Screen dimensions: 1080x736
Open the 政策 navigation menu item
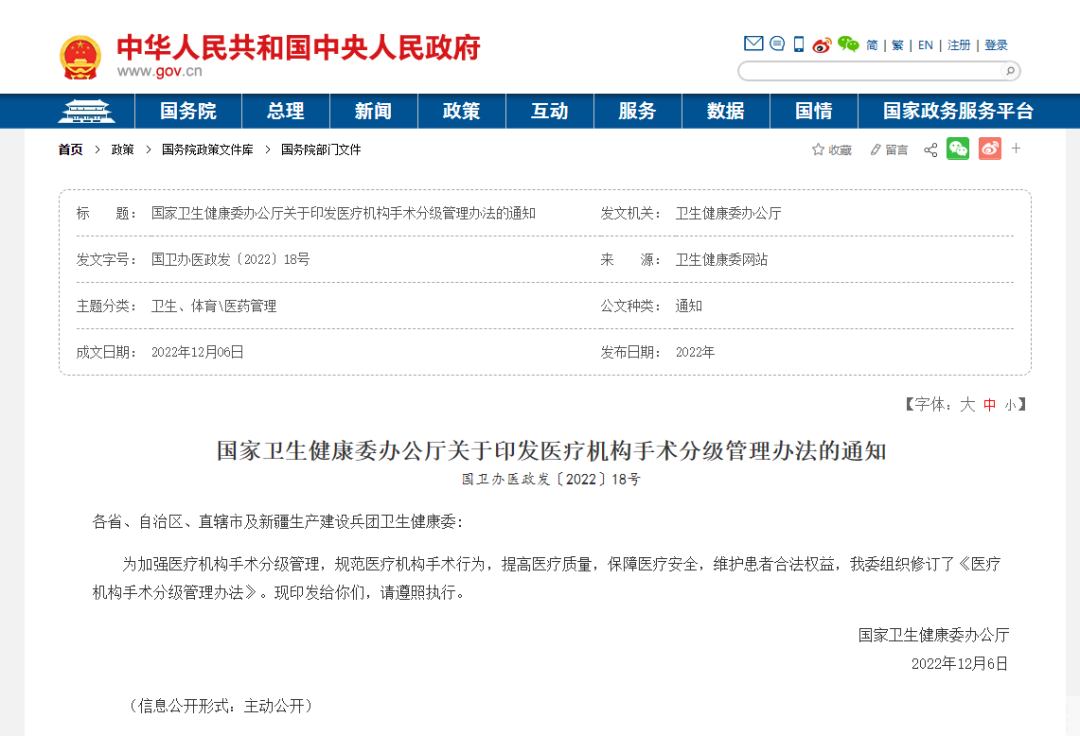(461, 111)
